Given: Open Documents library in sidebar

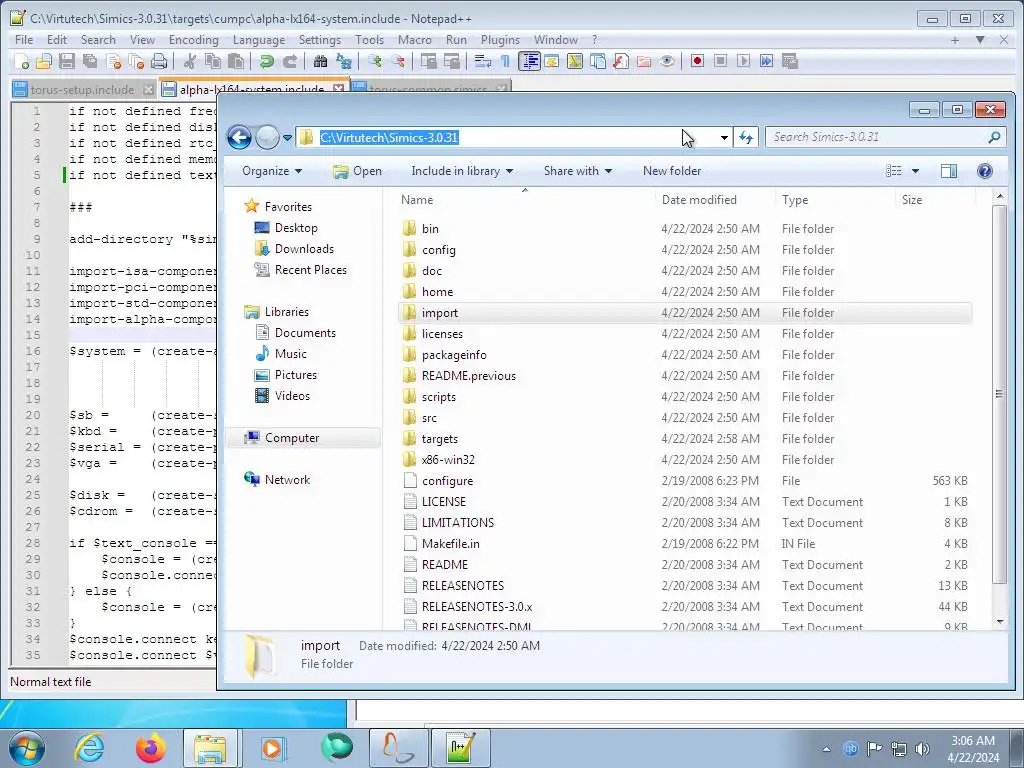Looking at the screenshot, I should pos(305,333).
